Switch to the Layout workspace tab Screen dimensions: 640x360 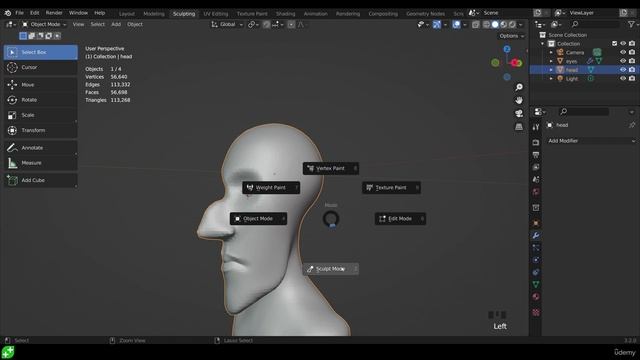coord(127,14)
